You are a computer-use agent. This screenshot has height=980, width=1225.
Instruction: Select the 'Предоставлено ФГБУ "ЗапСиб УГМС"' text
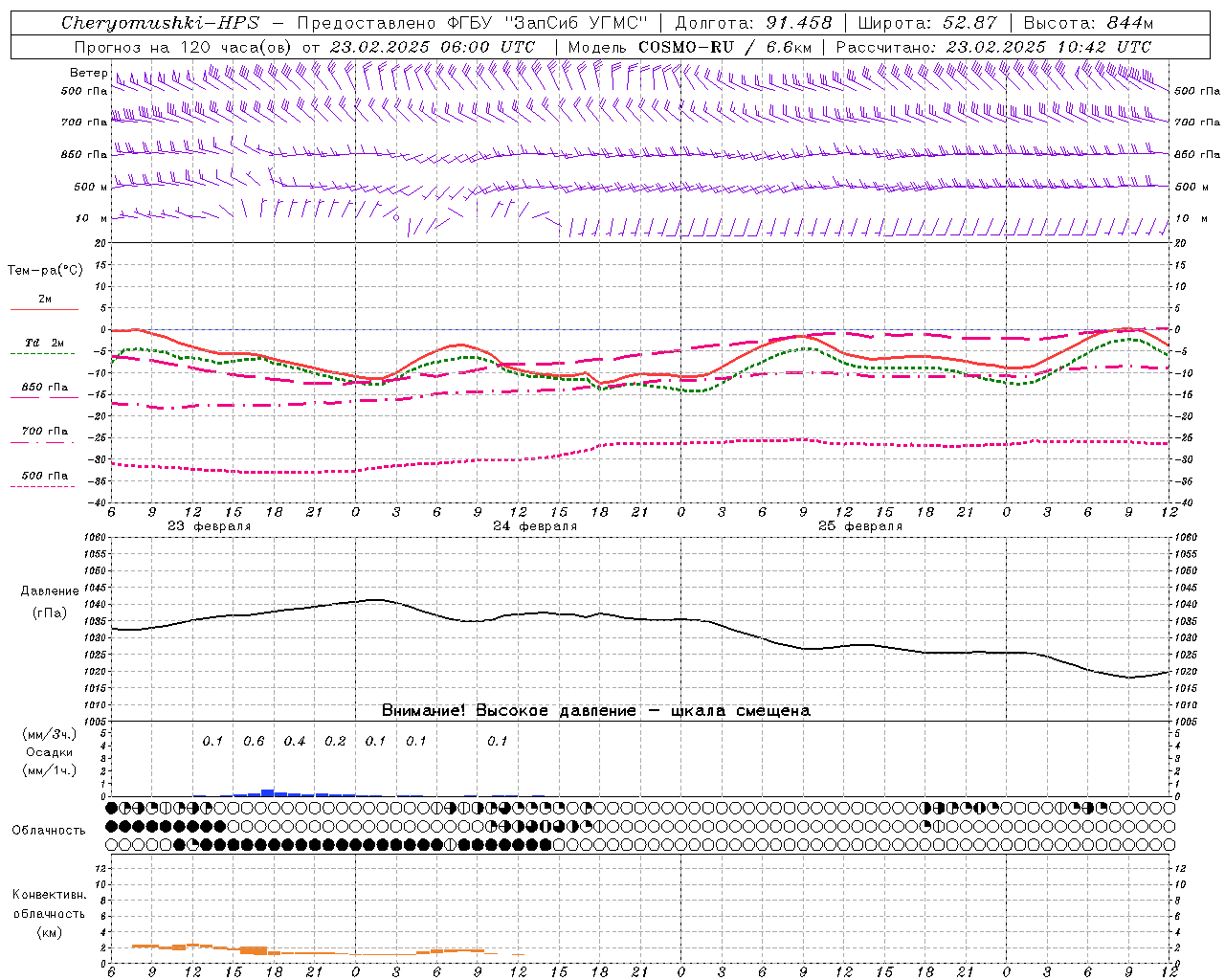click(473, 23)
